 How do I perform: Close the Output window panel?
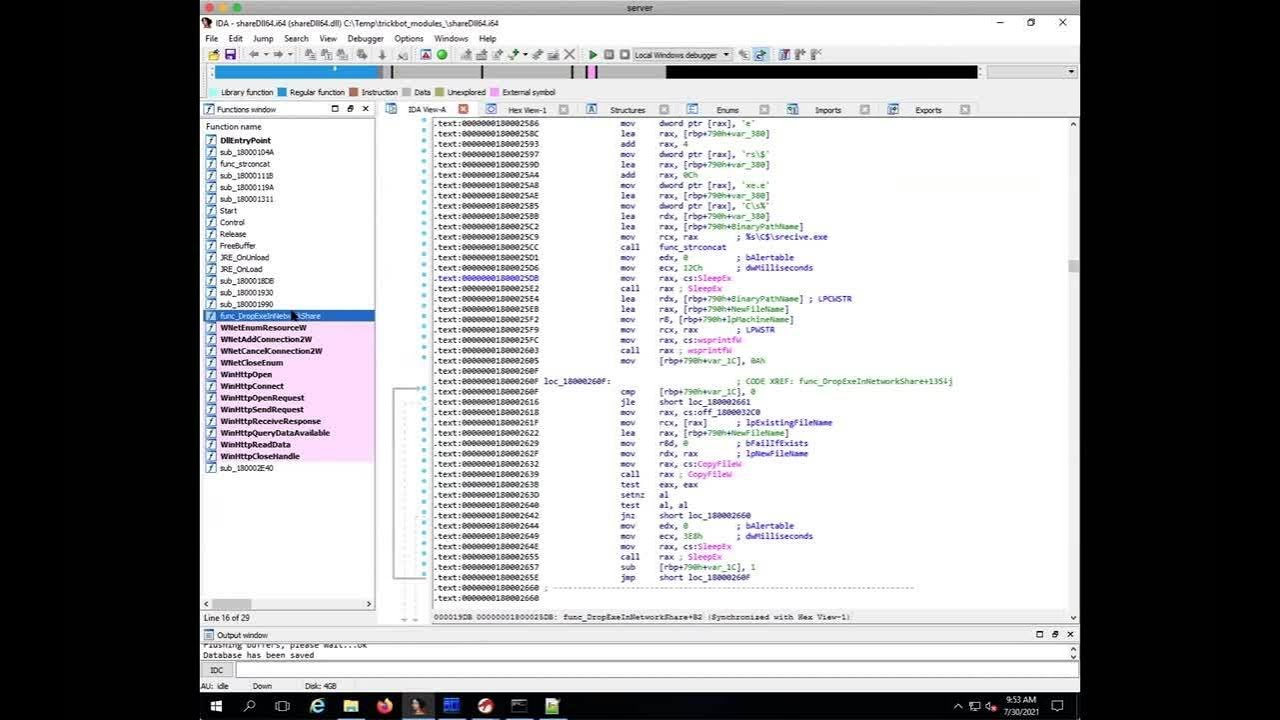click(1070, 634)
